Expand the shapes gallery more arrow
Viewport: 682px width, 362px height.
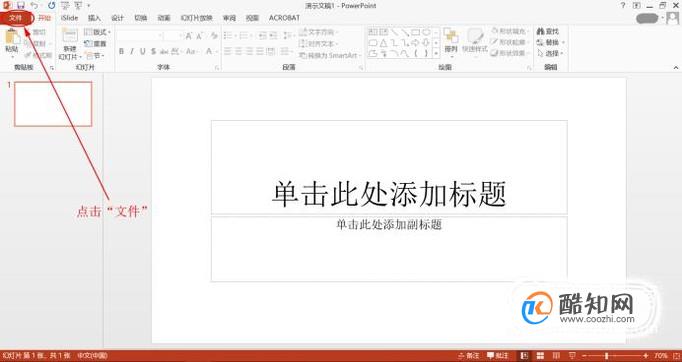pos(436,54)
